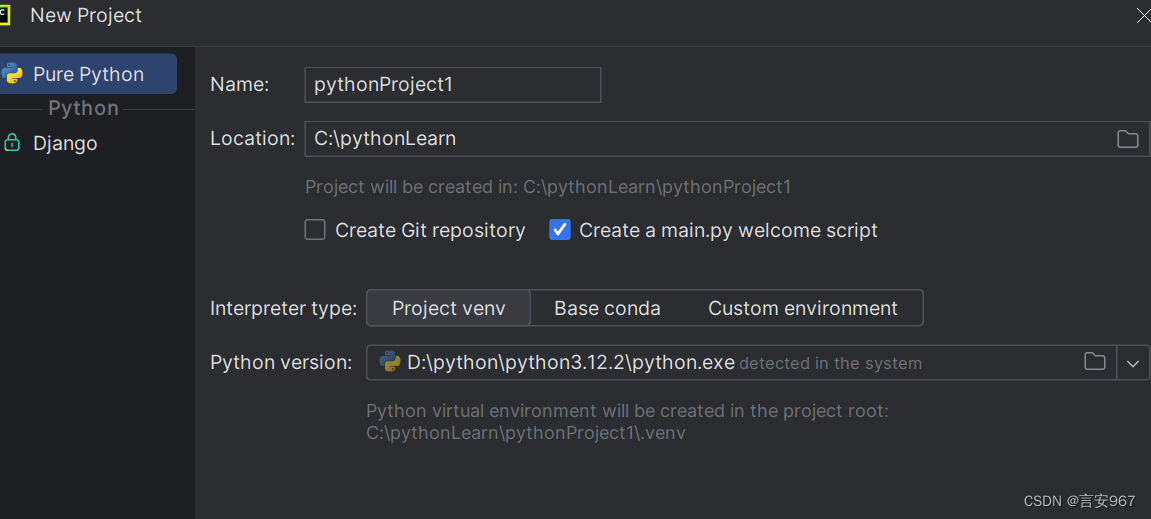Viewport: 1151px width, 519px height.
Task: Choose the Project venv interpreter type
Action: tap(448, 308)
